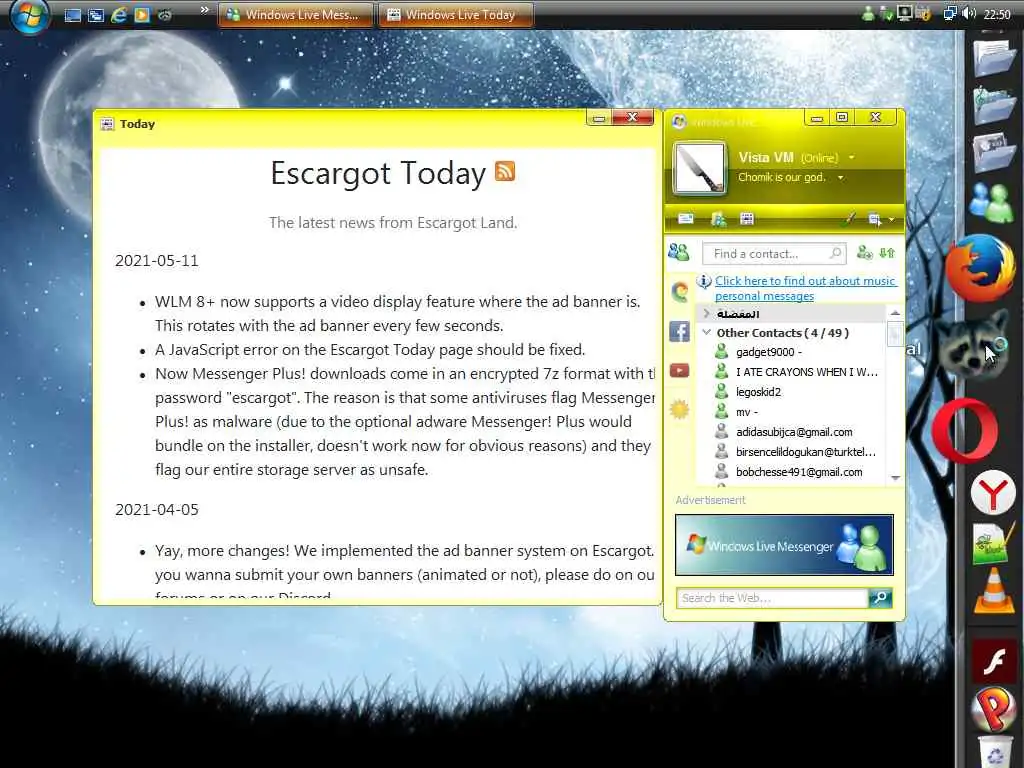Viewport: 1024px width, 768px height.
Task: Launch VLC media player from side dock
Action: click(993, 591)
